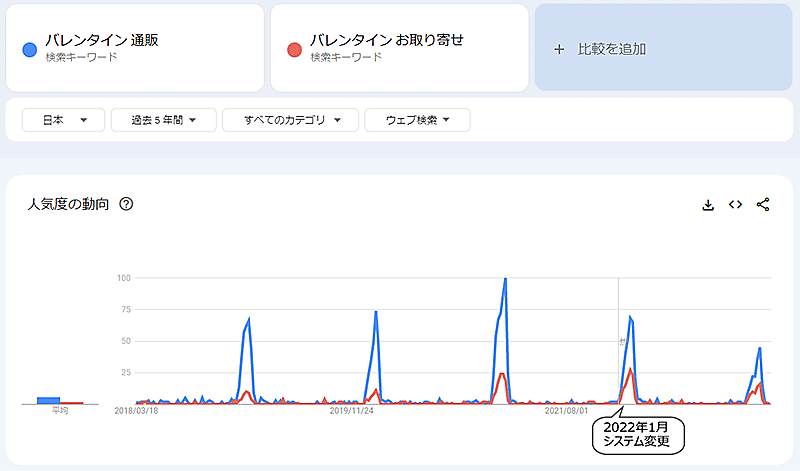Open help icon beside 人気度の動向

(x=126, y=205)
